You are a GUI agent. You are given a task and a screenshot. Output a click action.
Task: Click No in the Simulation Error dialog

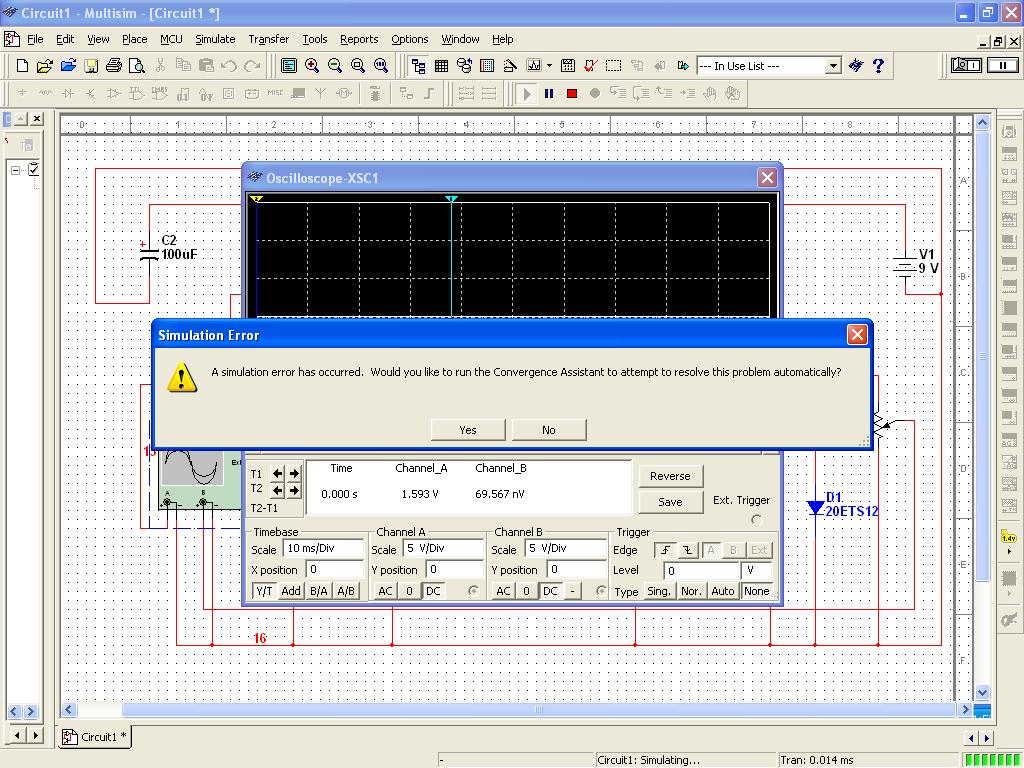(x=549, y=430)
